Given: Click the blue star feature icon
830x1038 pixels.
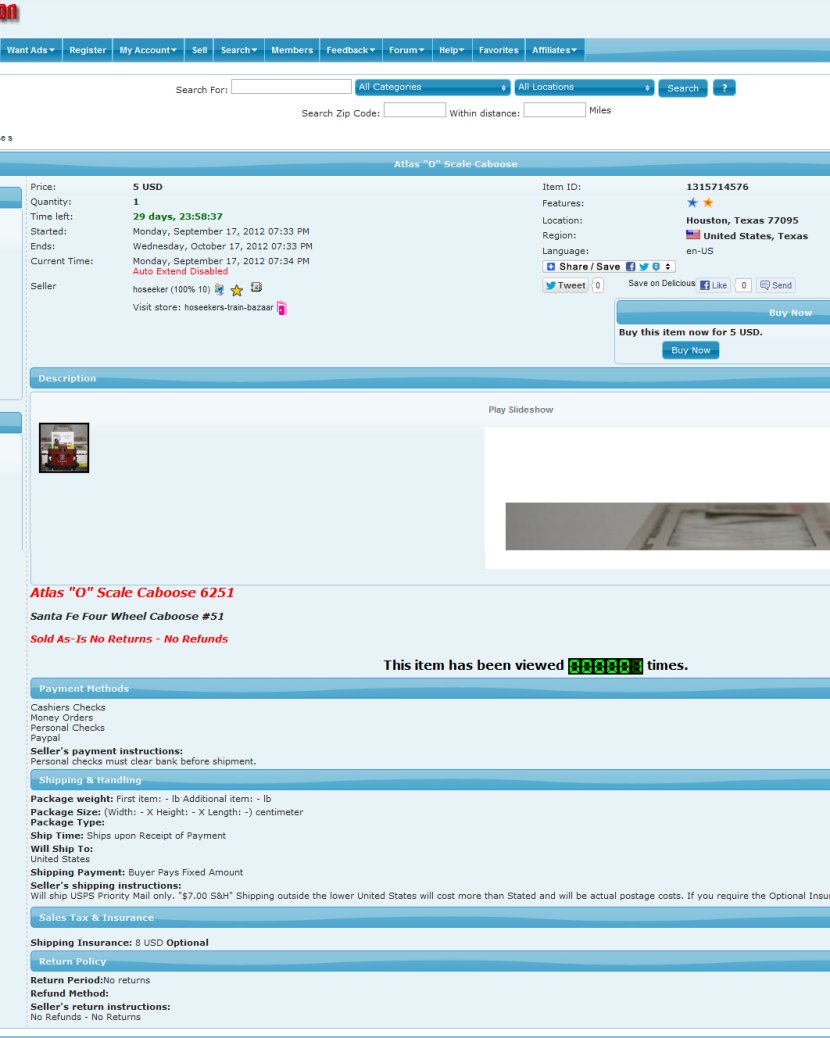Looking at the screenshot, I should [x=692, y=203].
